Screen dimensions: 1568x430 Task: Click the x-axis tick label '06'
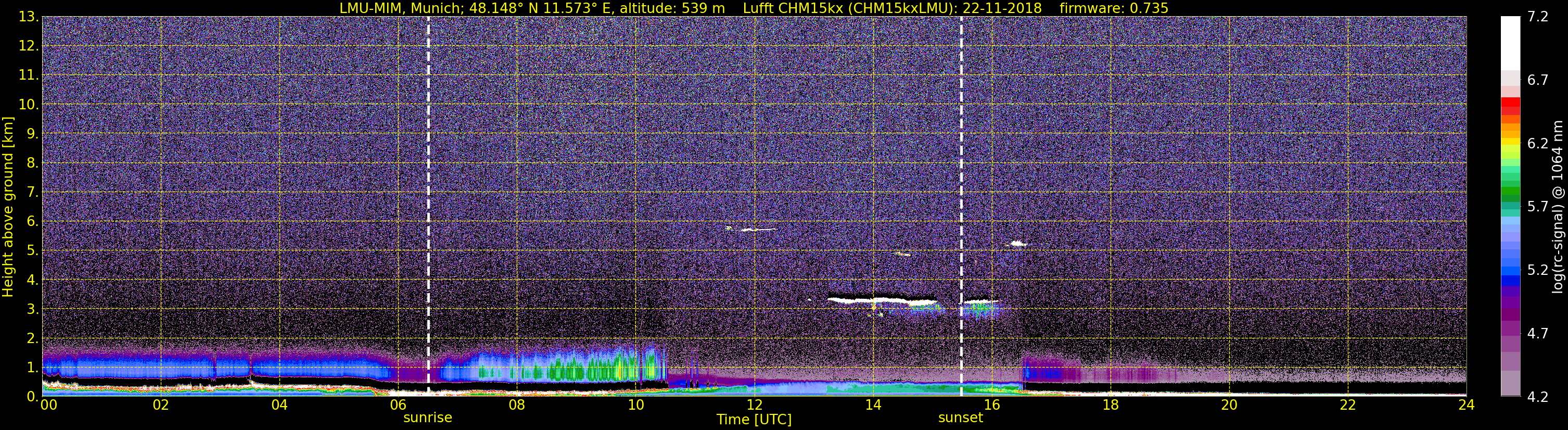coord(398,404)
